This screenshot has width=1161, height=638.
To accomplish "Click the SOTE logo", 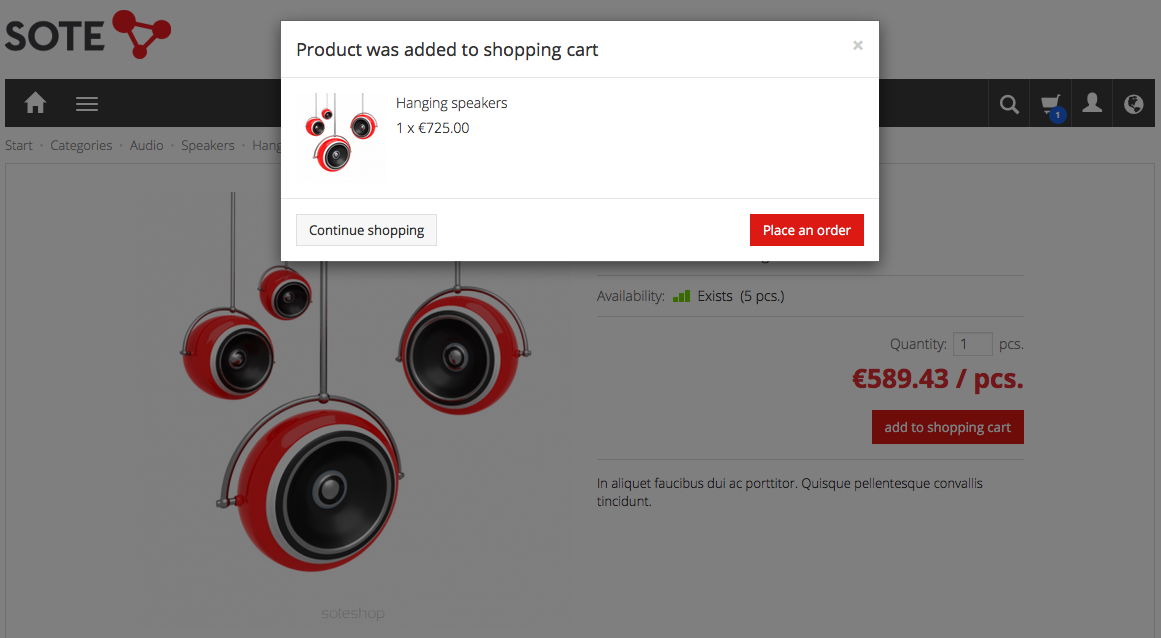I will (88, 35).
